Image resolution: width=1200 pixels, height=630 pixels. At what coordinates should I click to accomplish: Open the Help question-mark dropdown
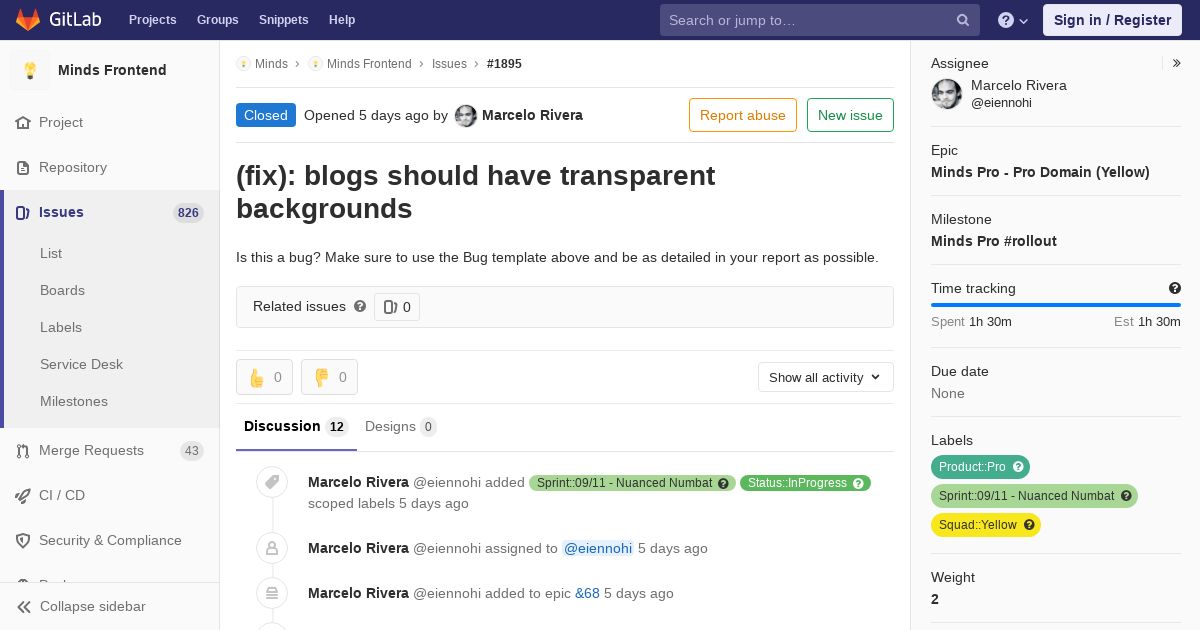(1013, 20)
